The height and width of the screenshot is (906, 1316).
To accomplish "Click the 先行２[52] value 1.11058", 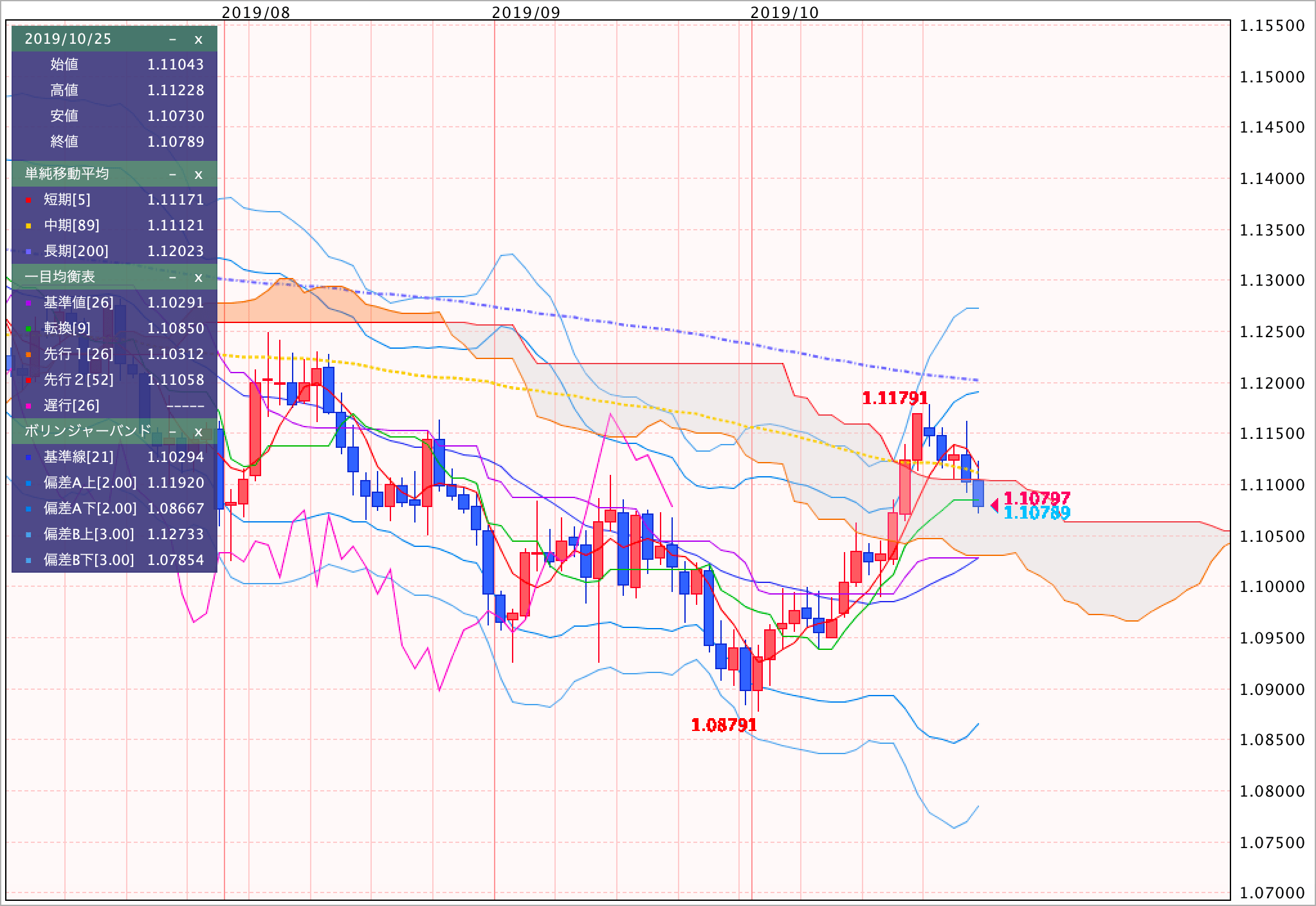I will click(x=176, y=380).
